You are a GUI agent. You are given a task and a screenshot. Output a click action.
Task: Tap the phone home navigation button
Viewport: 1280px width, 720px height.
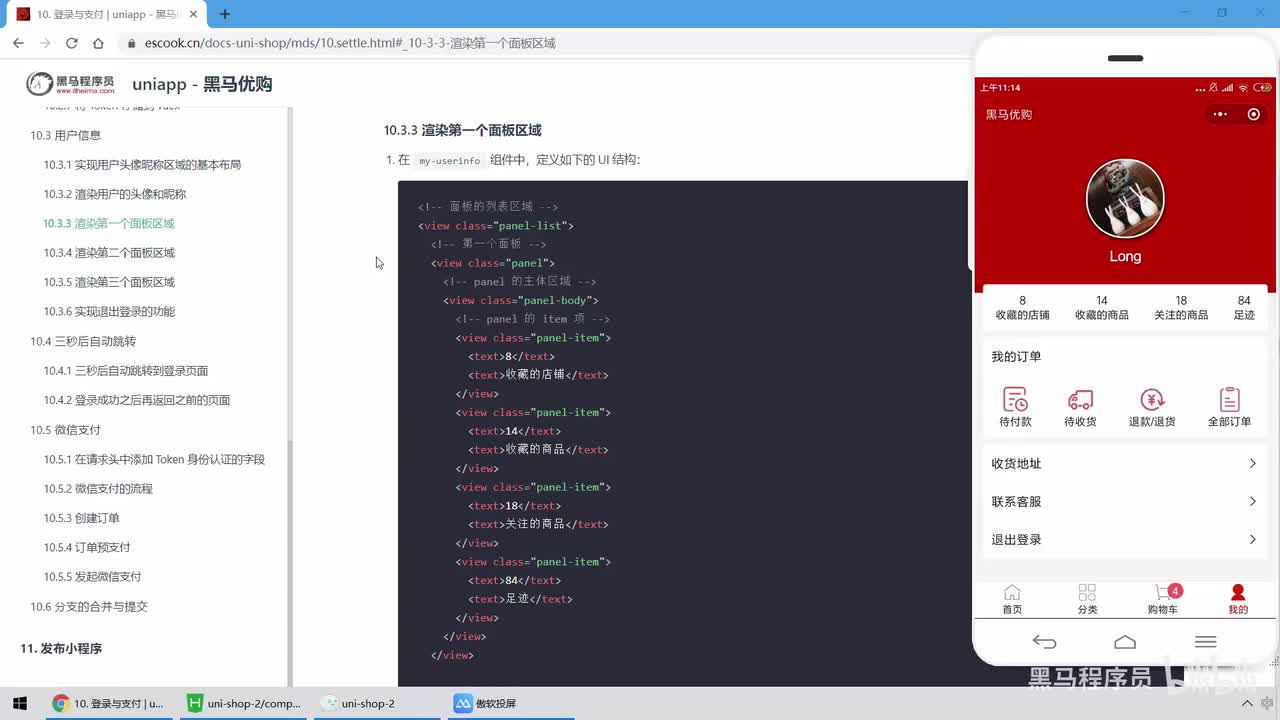click(1125, 642)
